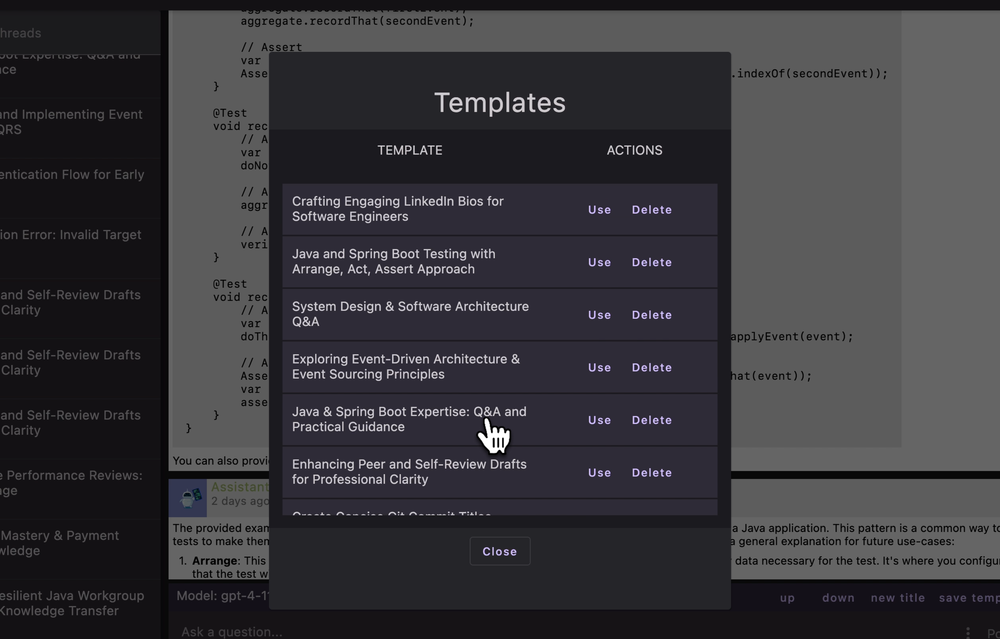Use the "Crafting Engaging LinkedIn Bios" template
The image size is (1000, 639).
599,209
